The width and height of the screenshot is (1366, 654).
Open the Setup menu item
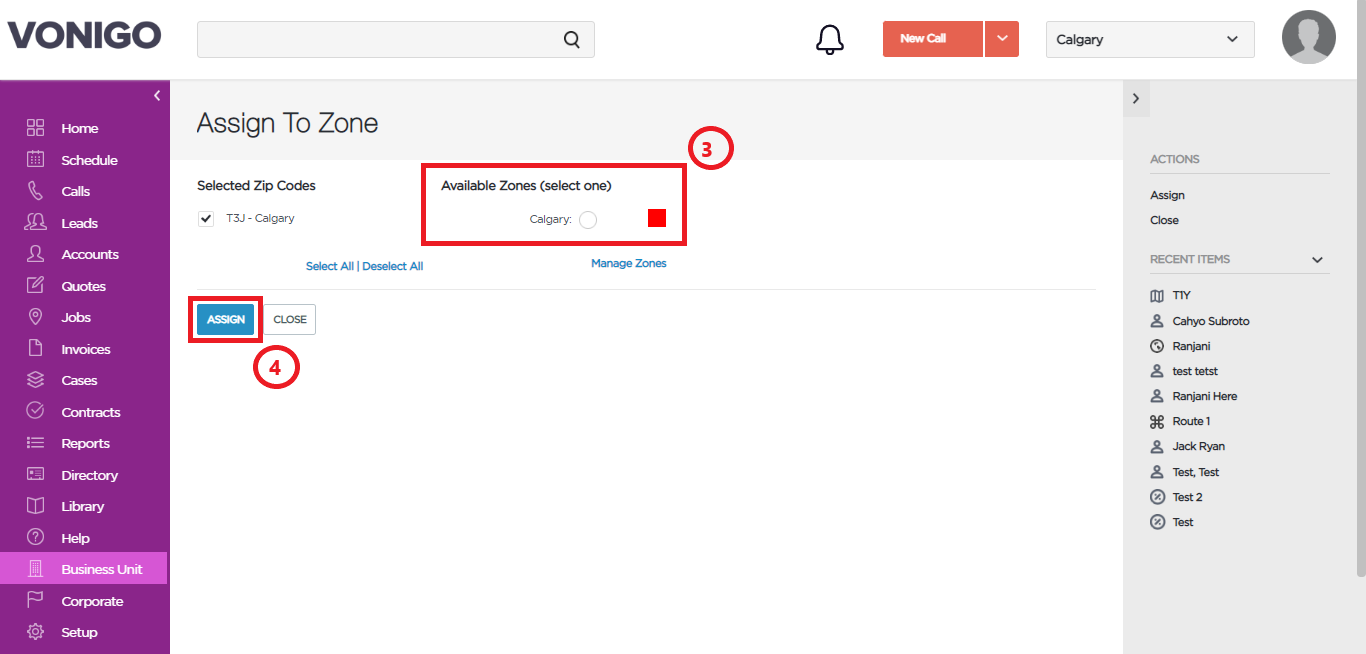[x=79, y=632]
